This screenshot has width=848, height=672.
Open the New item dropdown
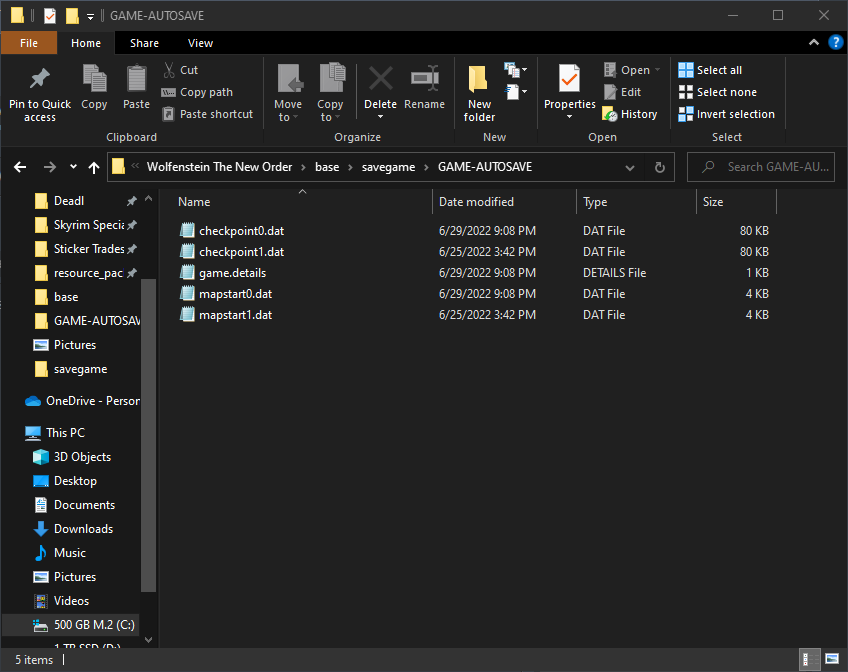516,70
